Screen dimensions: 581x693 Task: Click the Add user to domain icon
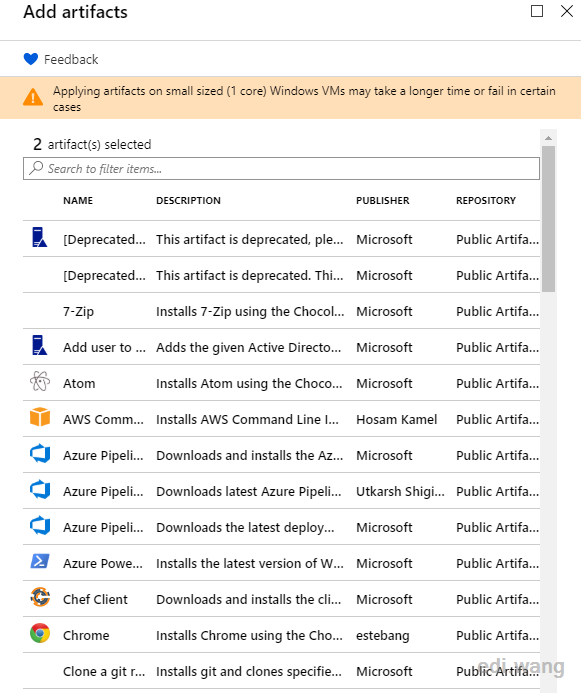[x=40, y=346]
